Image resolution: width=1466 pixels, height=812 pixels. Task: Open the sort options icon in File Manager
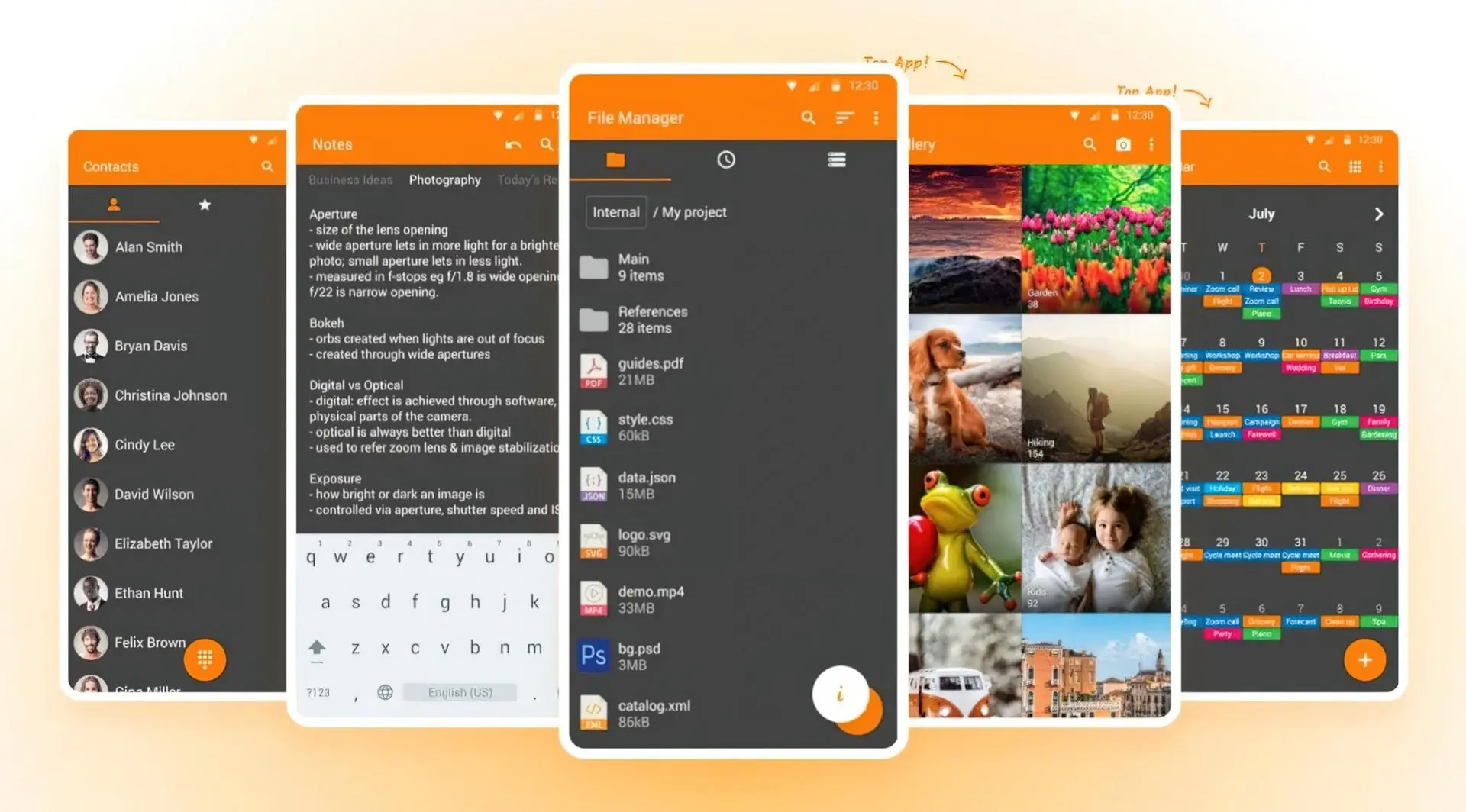[x=844, y=118]
